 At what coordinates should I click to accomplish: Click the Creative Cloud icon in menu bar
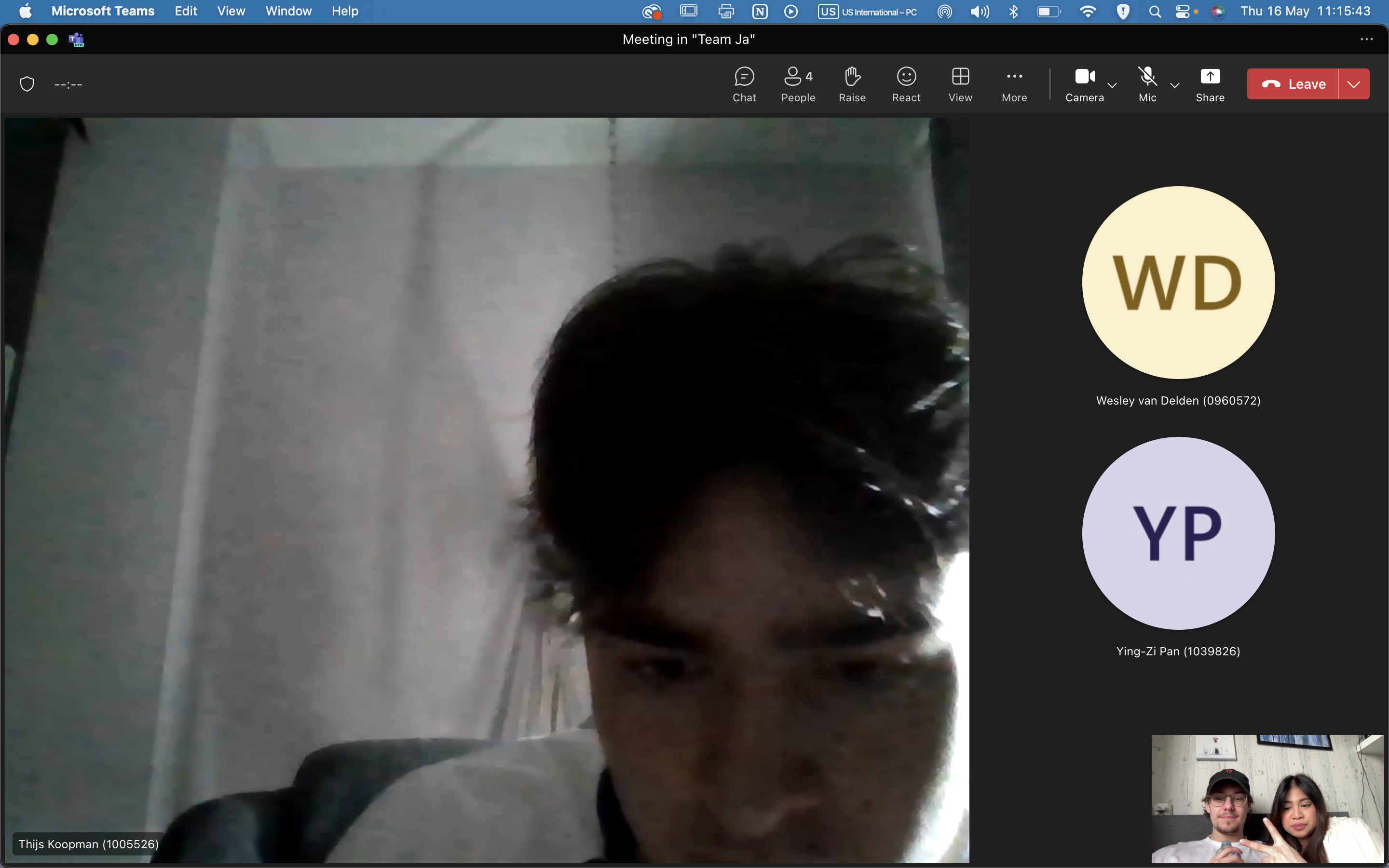pos(652,12)
